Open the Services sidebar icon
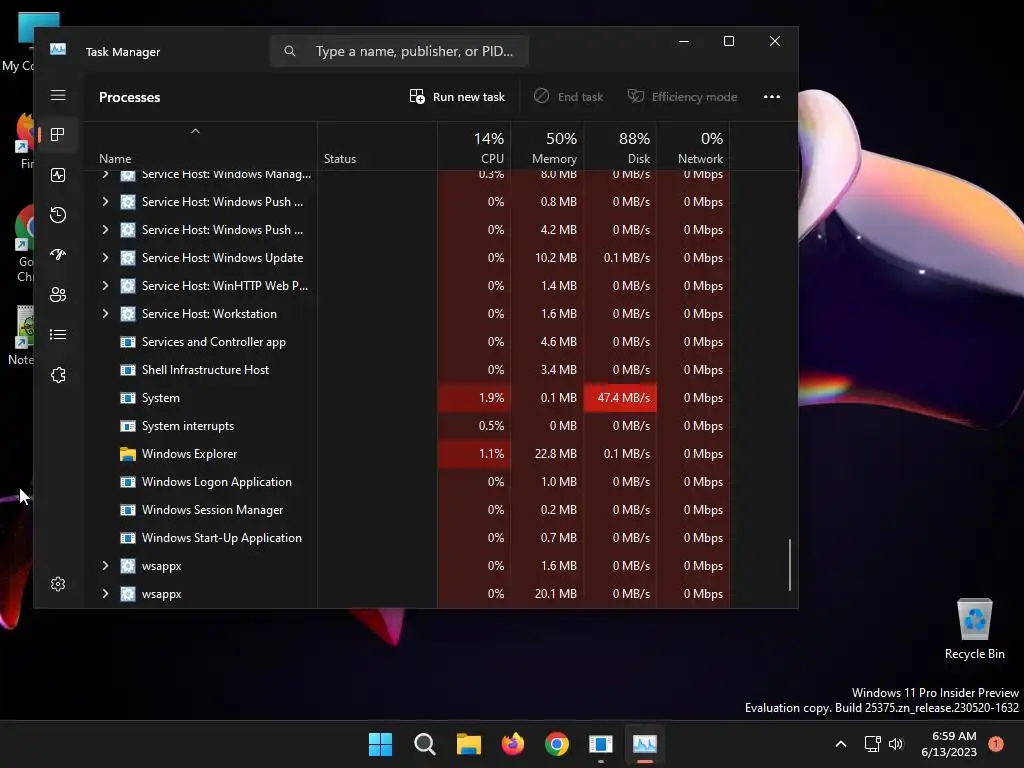This screenshot has height=768, width=1024. coord(57,375)
